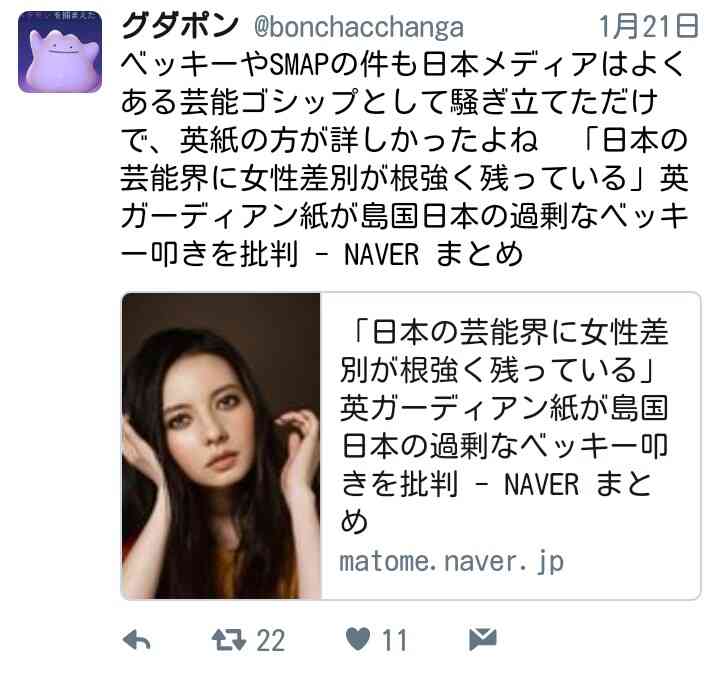The width and height of the screenshot is (720, 674).
Task: Open tweet permalink via 1月21日 date
Action: [648, 26]
